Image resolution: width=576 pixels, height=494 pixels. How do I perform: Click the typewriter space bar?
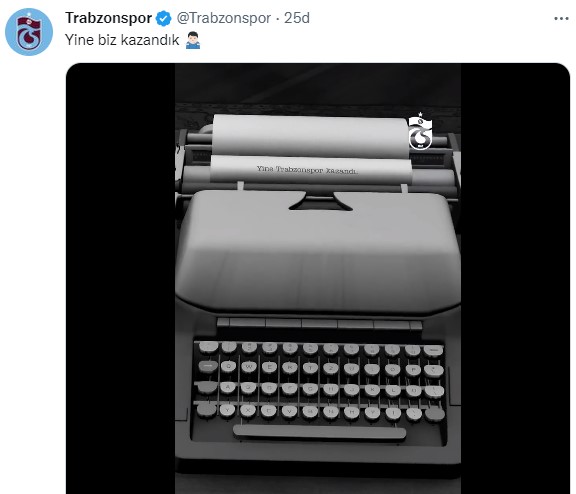pyautogui.click(x=319, y=432)
